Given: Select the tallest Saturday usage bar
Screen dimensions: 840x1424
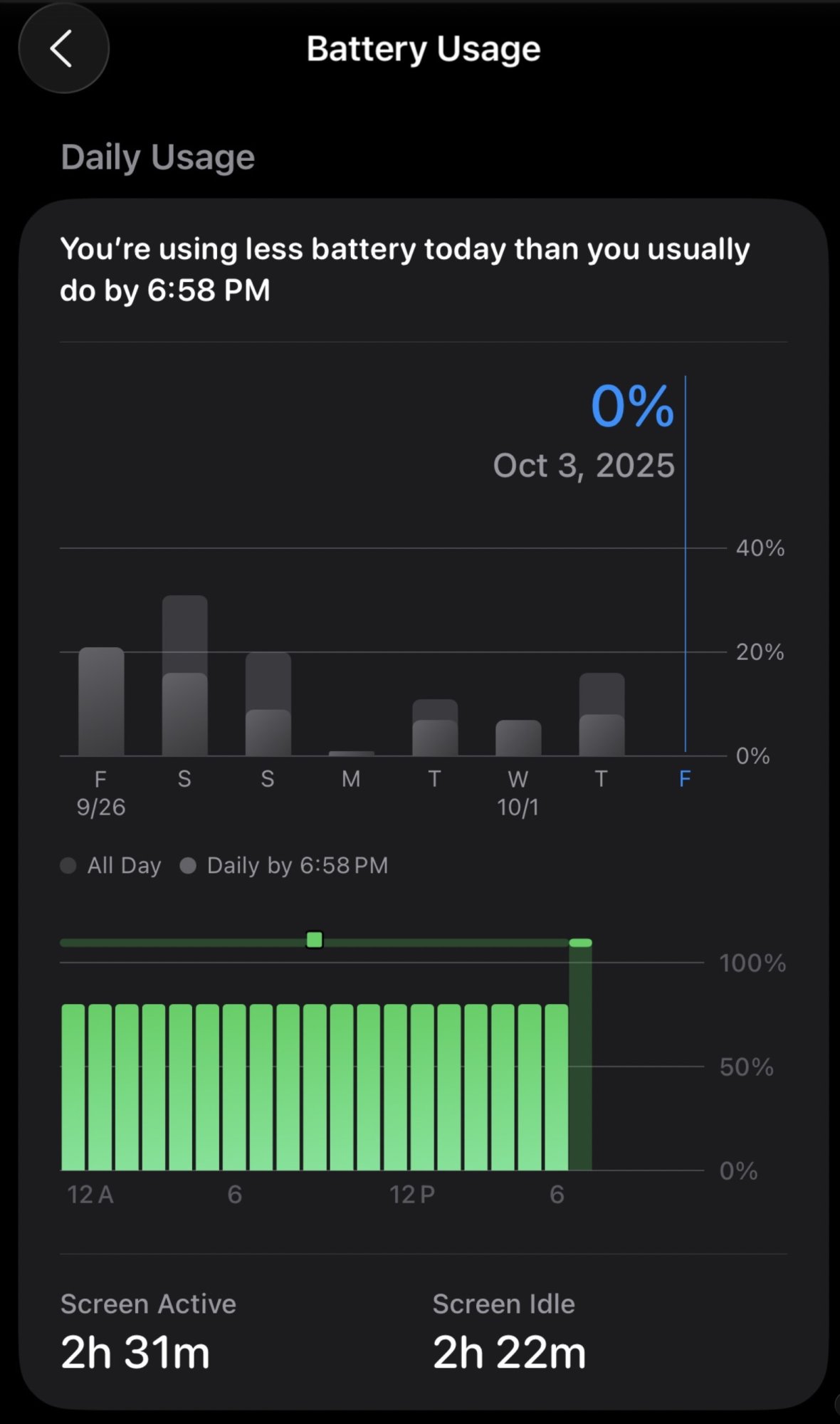Looking at the screenshot, I should pos(184,675).
